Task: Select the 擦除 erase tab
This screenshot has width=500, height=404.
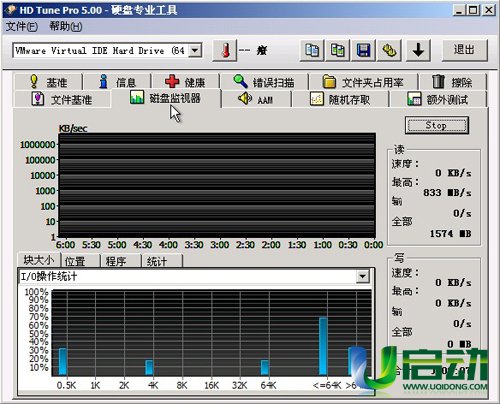Action: pos(452,82)
